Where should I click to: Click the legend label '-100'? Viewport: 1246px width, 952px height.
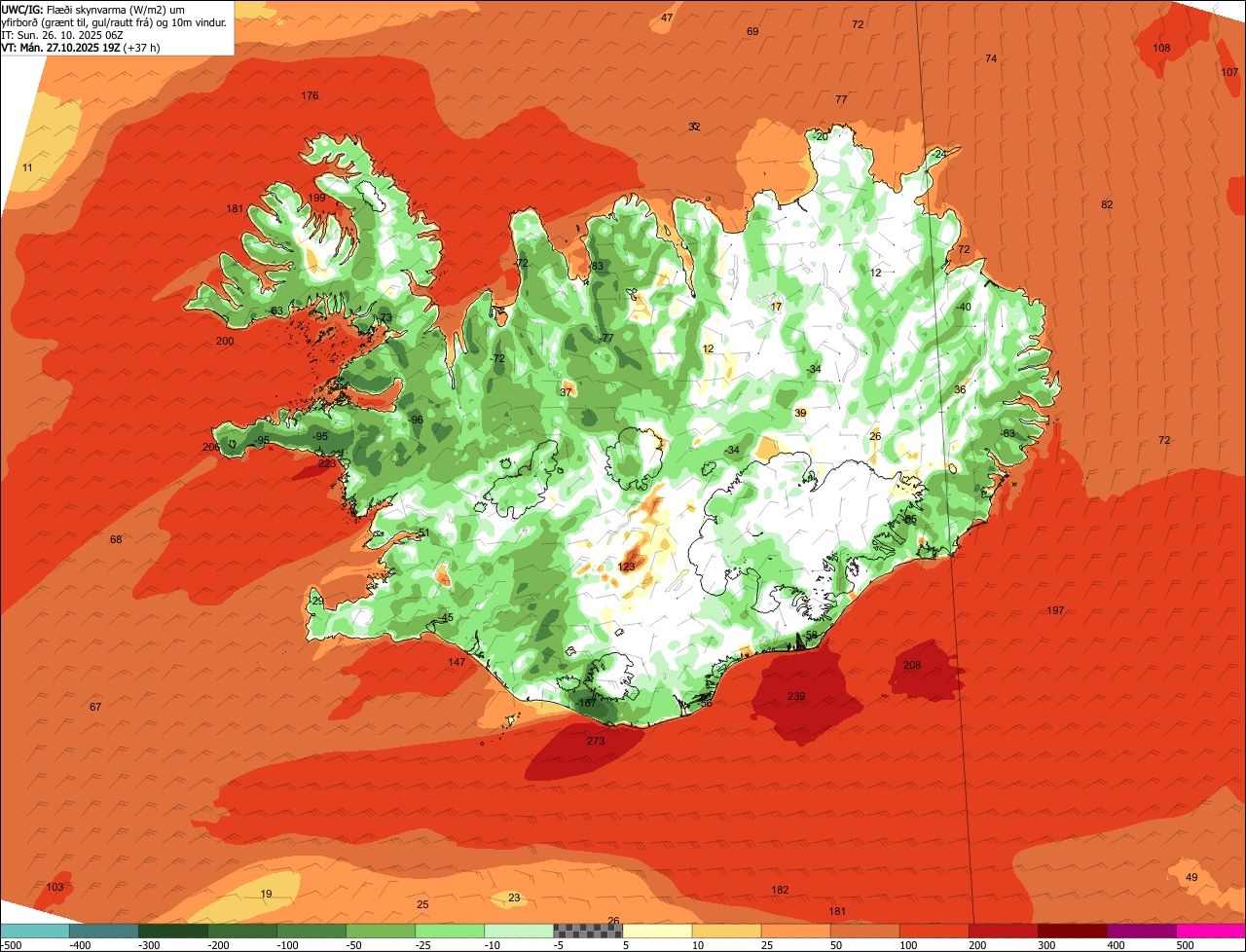point(288,945)
